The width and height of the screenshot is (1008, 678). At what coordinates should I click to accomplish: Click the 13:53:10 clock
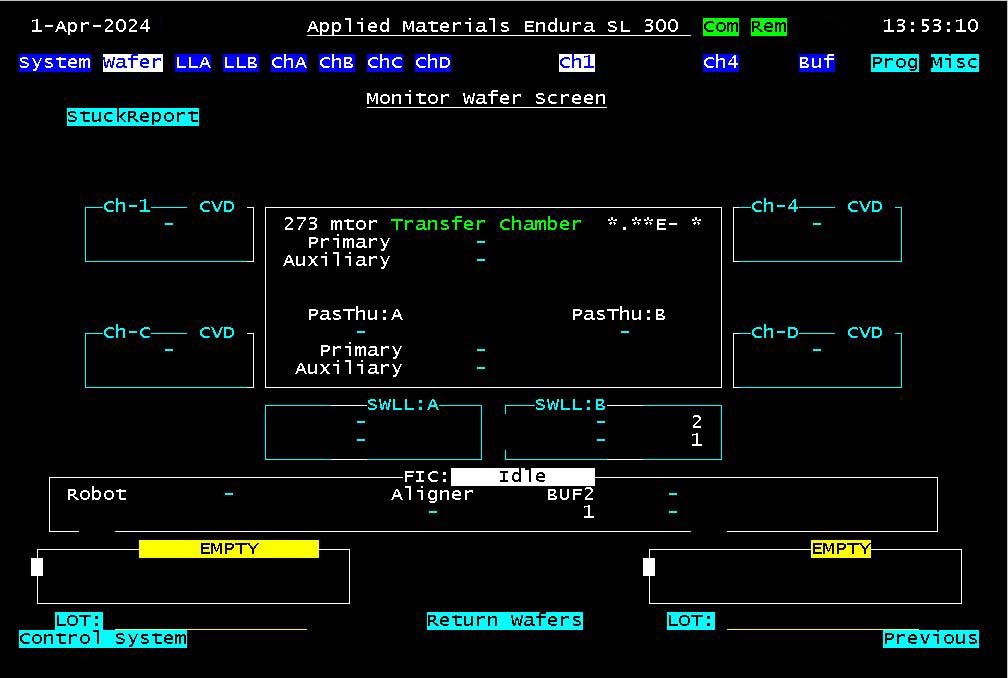[931, 26]
